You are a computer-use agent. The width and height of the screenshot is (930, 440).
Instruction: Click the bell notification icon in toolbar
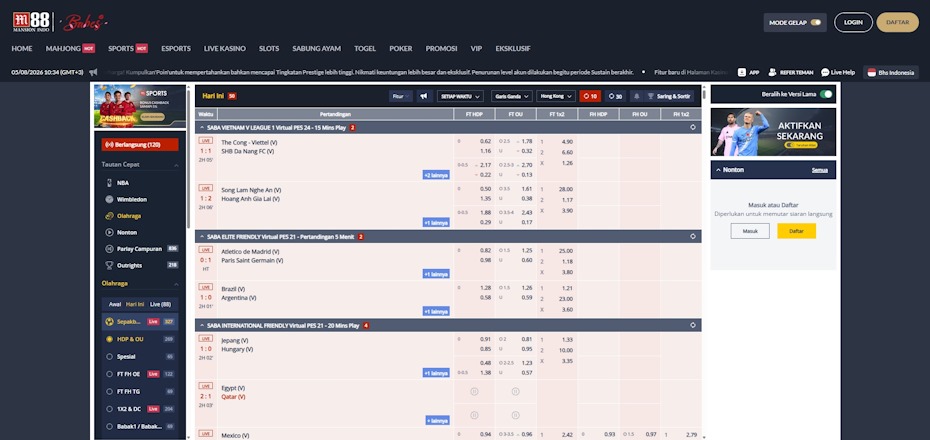[637, 96]
